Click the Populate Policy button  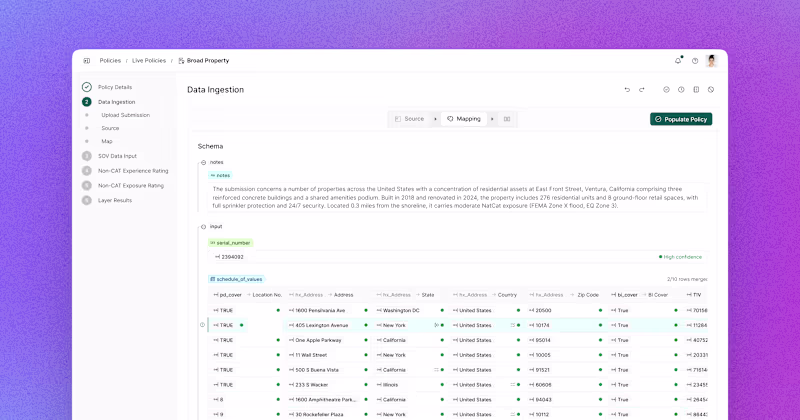[681, 119]
